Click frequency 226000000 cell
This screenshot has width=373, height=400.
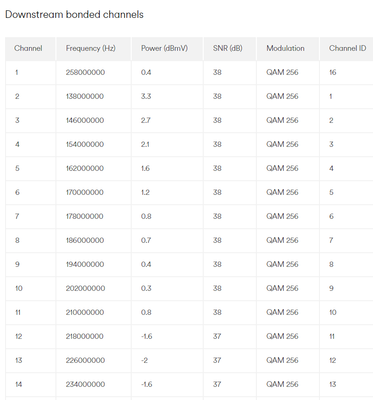click(85, 360)
